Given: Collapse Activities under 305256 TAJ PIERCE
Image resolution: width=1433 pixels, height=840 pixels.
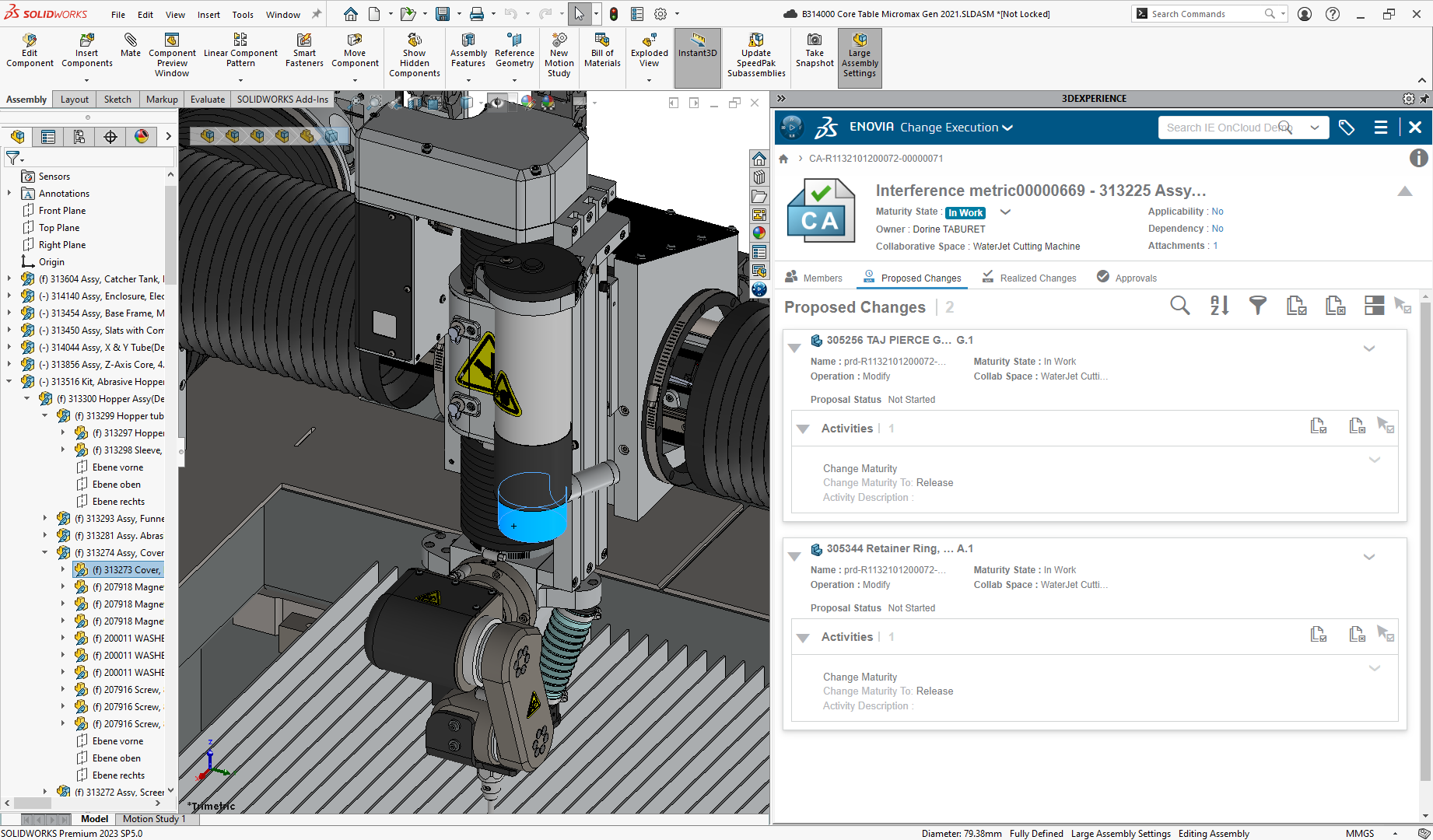Looking at the screenshot, I should click(x=804, y=429).
